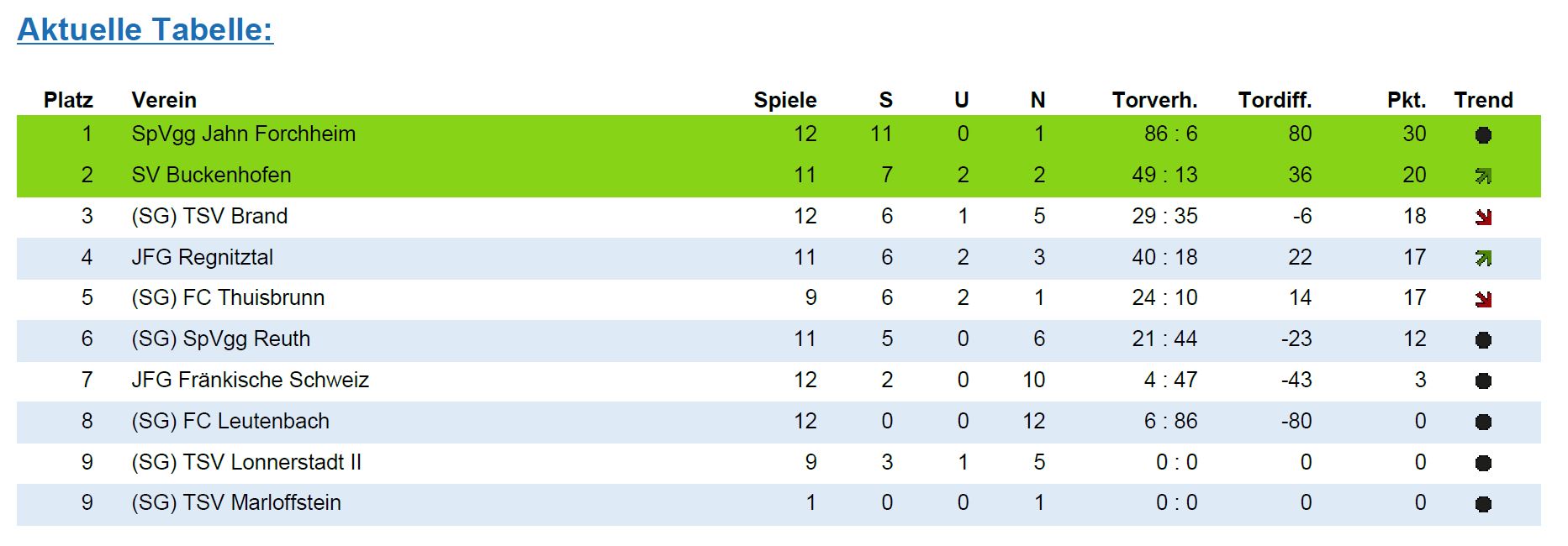Click the trend dot for TSV Lonnerstadt II
The image size is (1568, 546).
click(x=1483, y=464)
